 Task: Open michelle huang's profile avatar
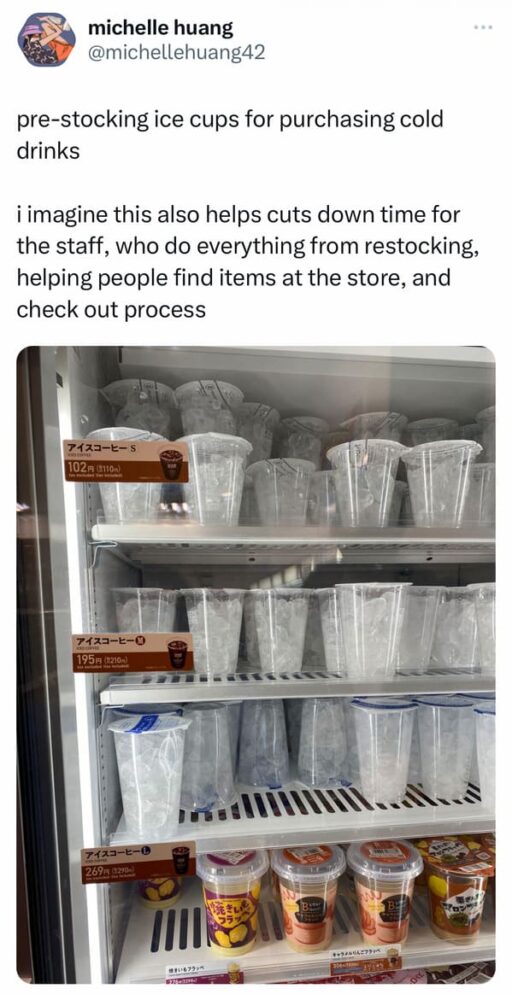(47, 39)
